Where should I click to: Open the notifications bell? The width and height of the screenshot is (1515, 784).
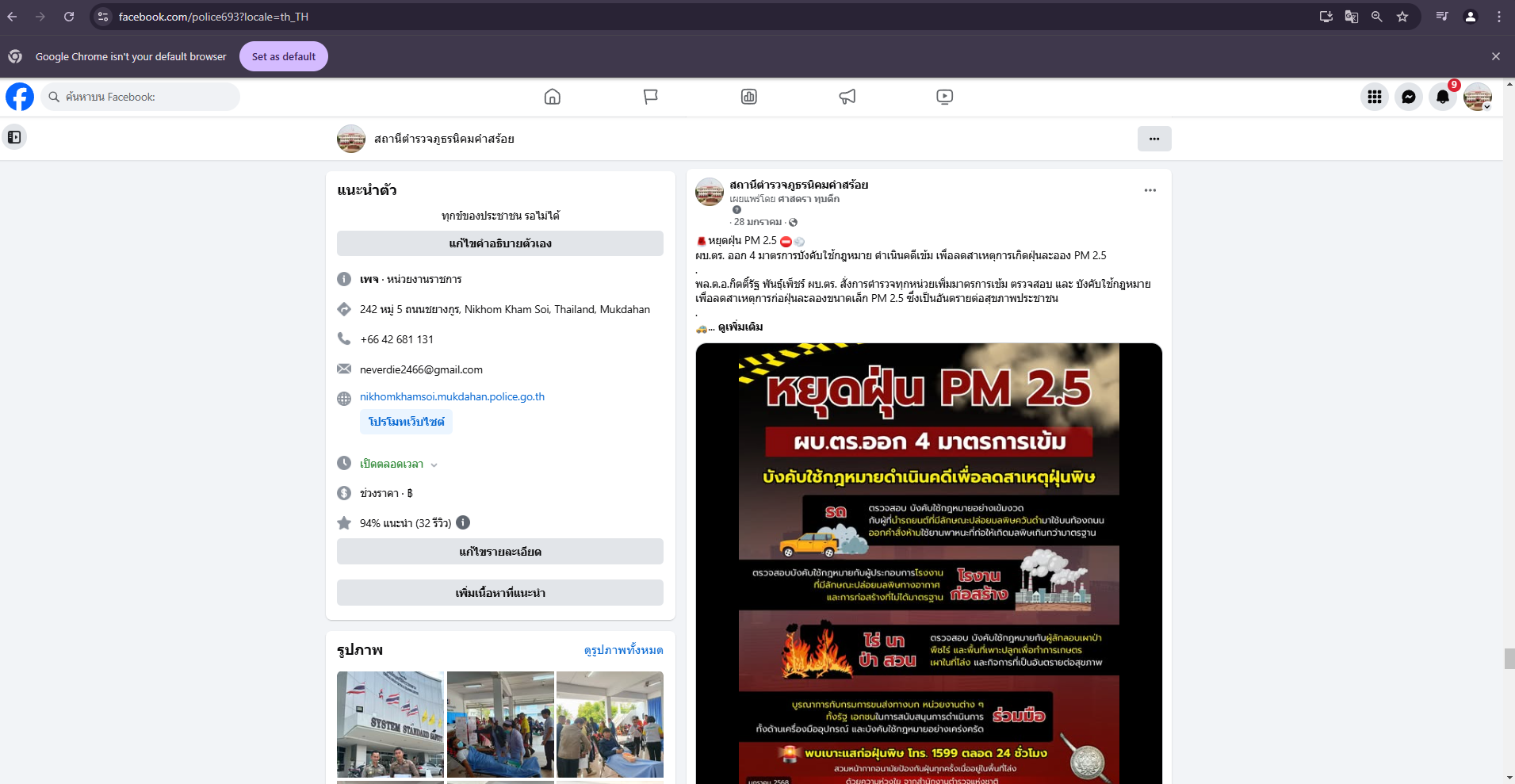tap(1442, 97)
